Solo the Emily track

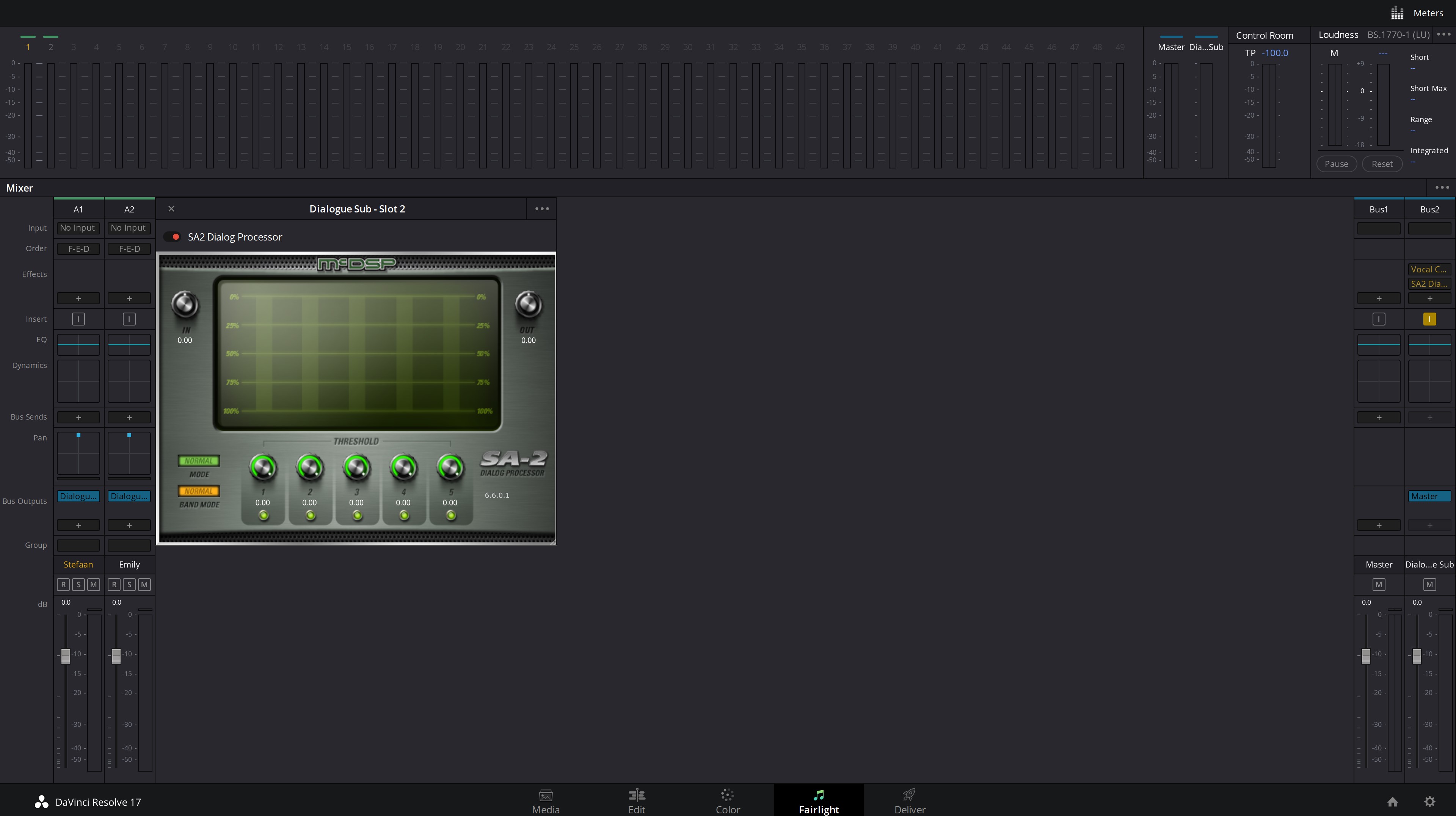tap(129, 585)
